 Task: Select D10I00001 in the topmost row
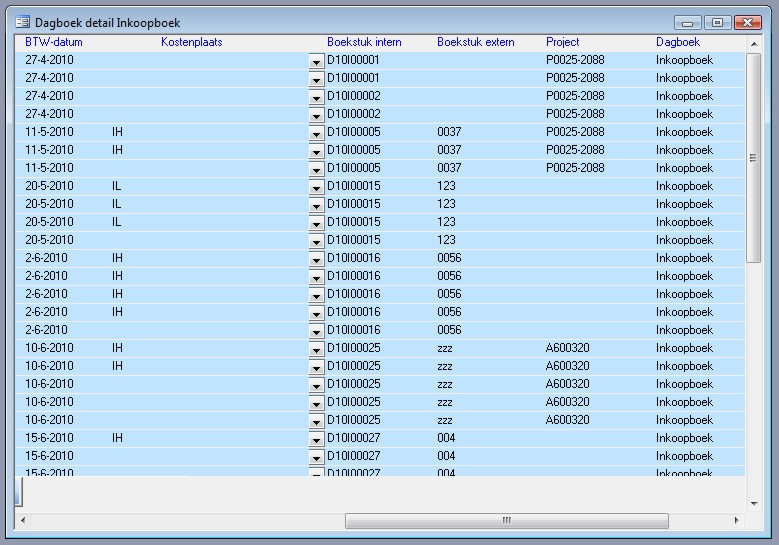coord(353,60)
